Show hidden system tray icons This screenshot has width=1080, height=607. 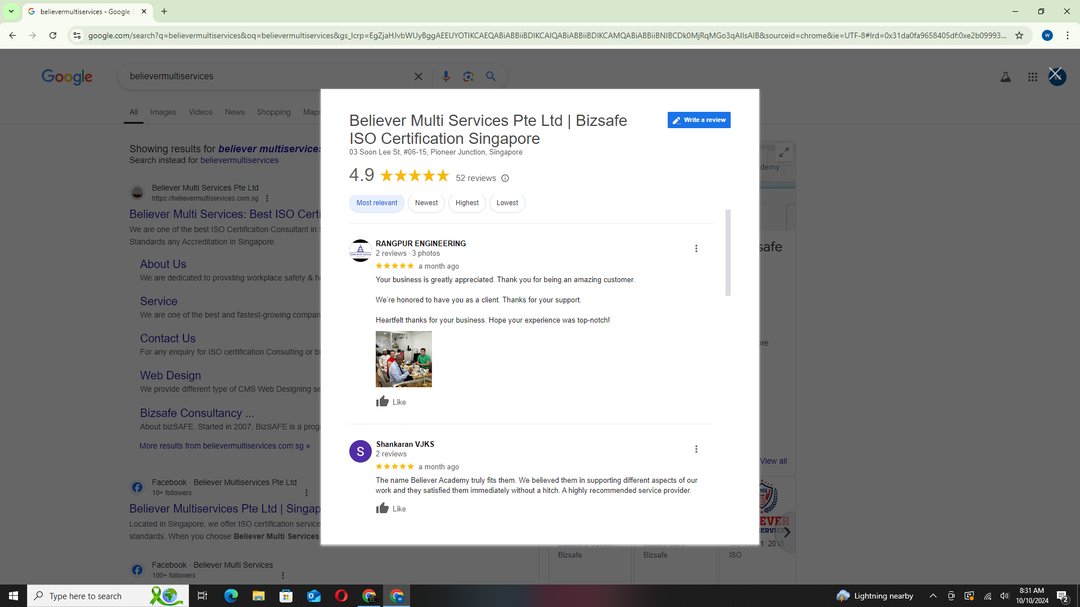(933, 596)
